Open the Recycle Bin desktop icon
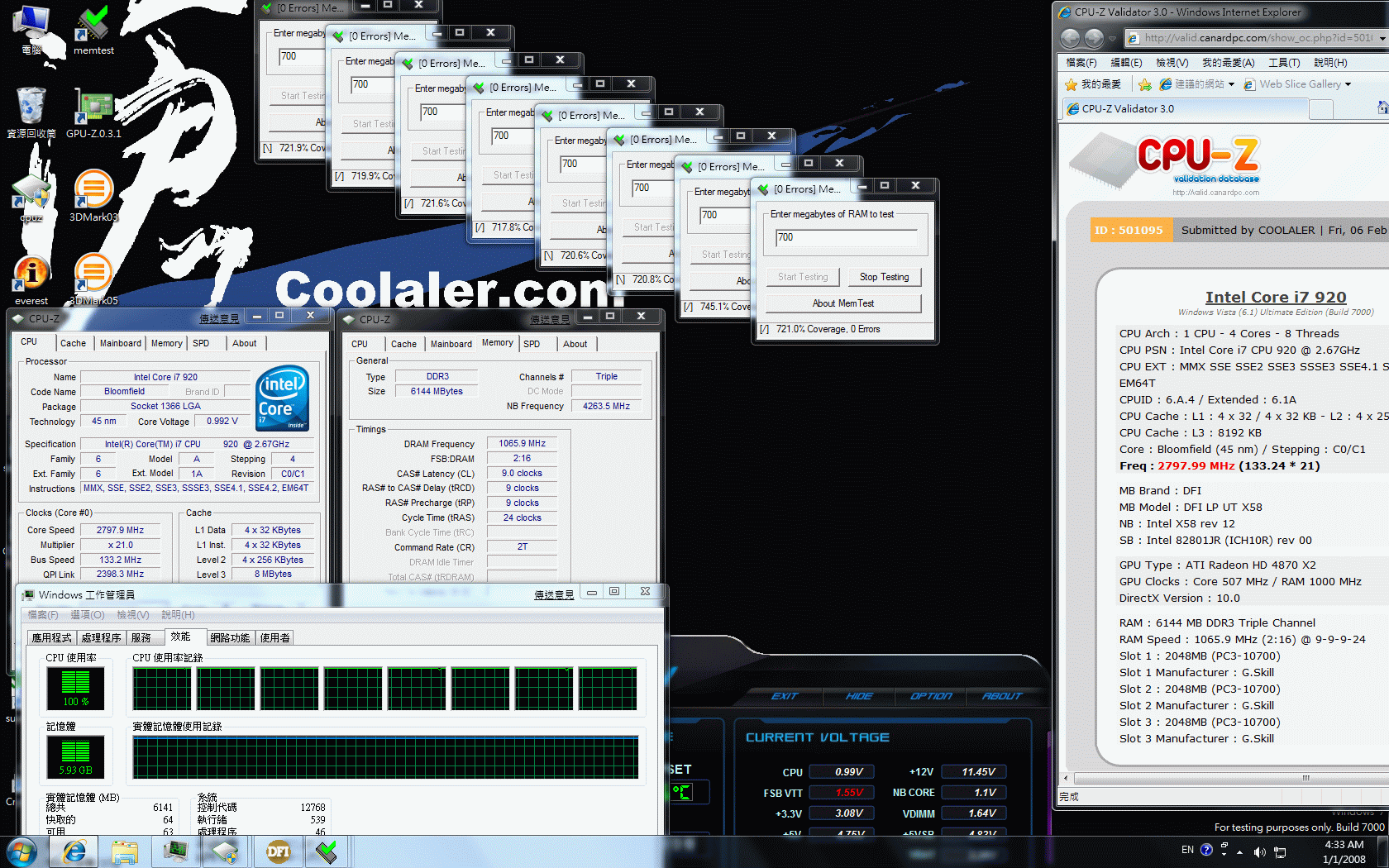 pos(31,112)
